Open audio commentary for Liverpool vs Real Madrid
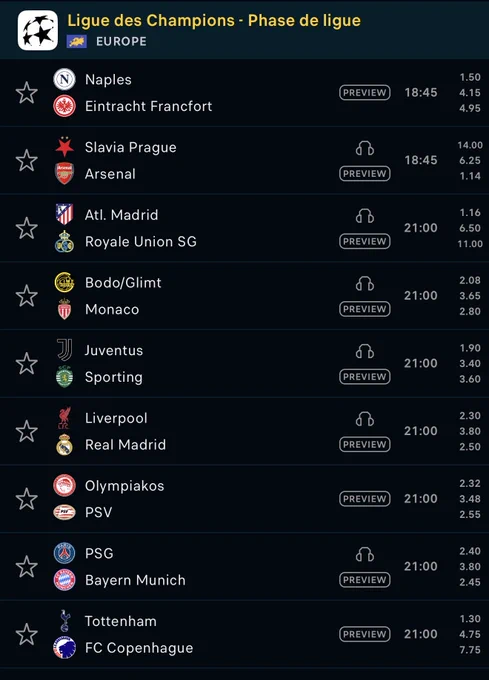489x680 pixels. point(365,419)
